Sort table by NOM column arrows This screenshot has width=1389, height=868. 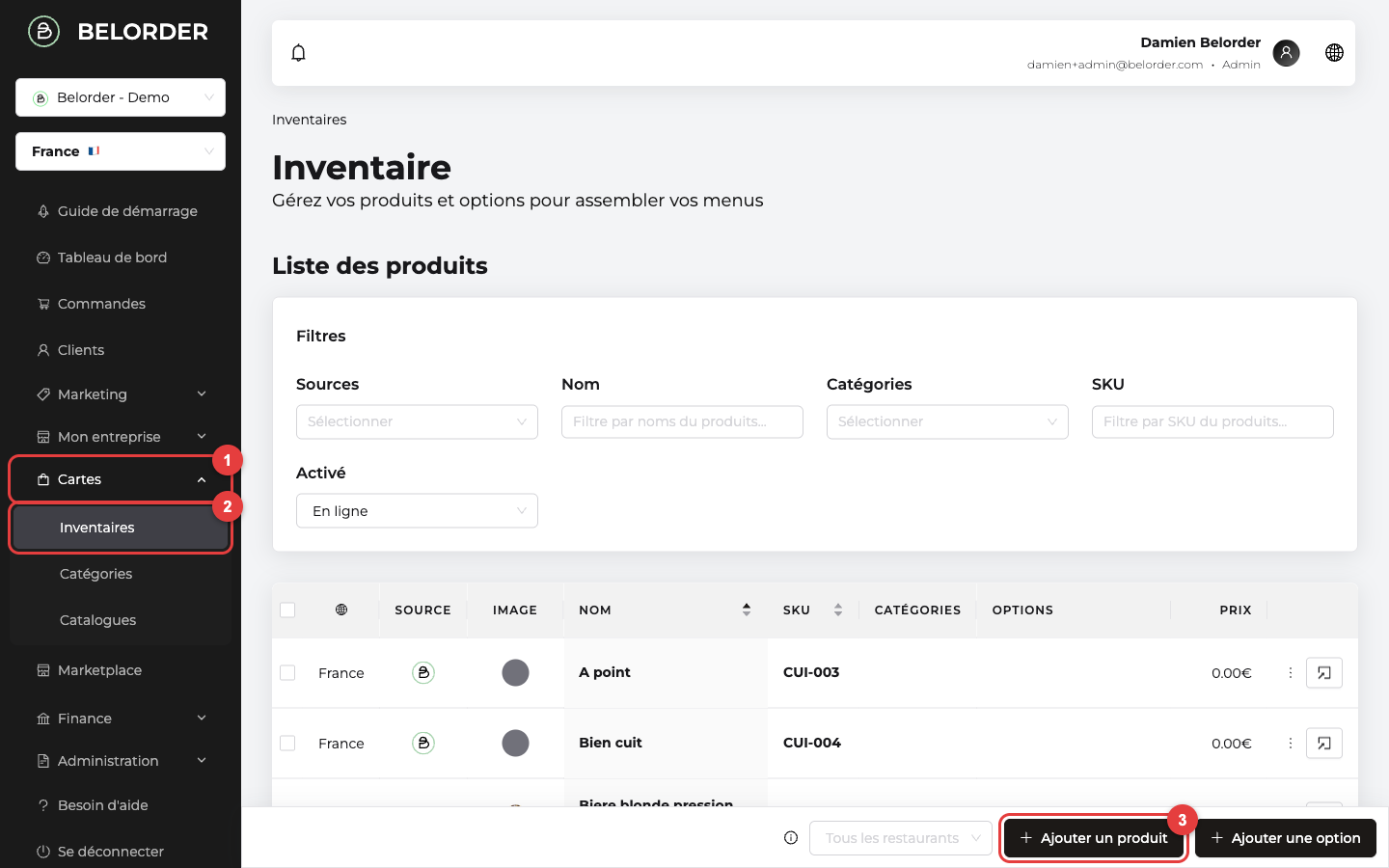(747, 610)
